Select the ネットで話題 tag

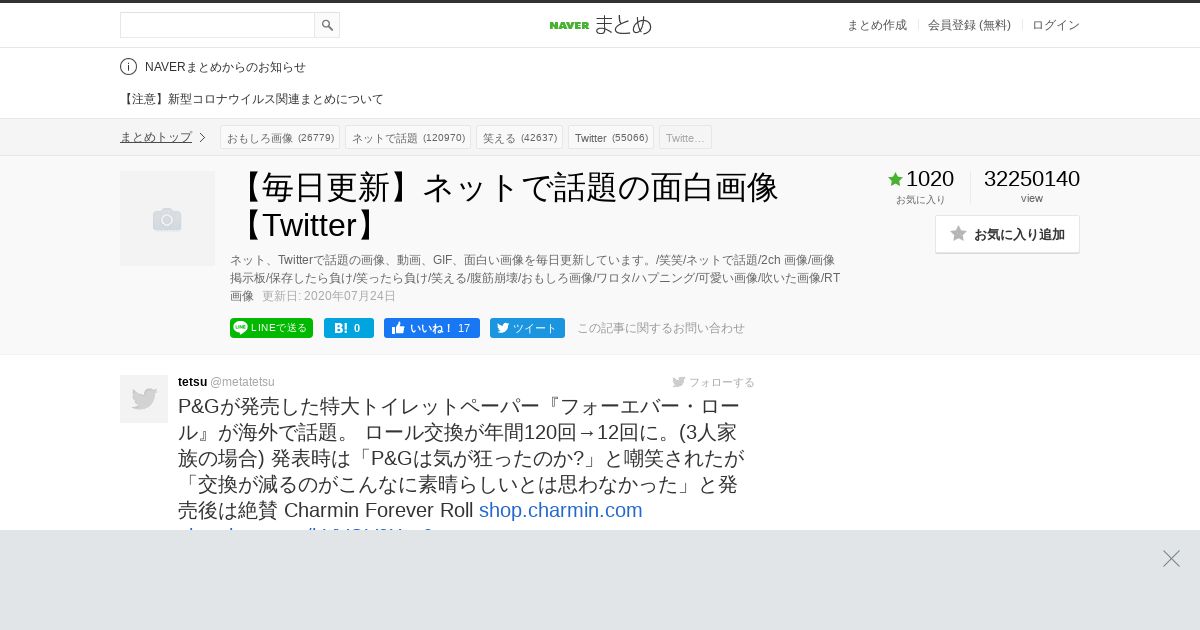408,137
